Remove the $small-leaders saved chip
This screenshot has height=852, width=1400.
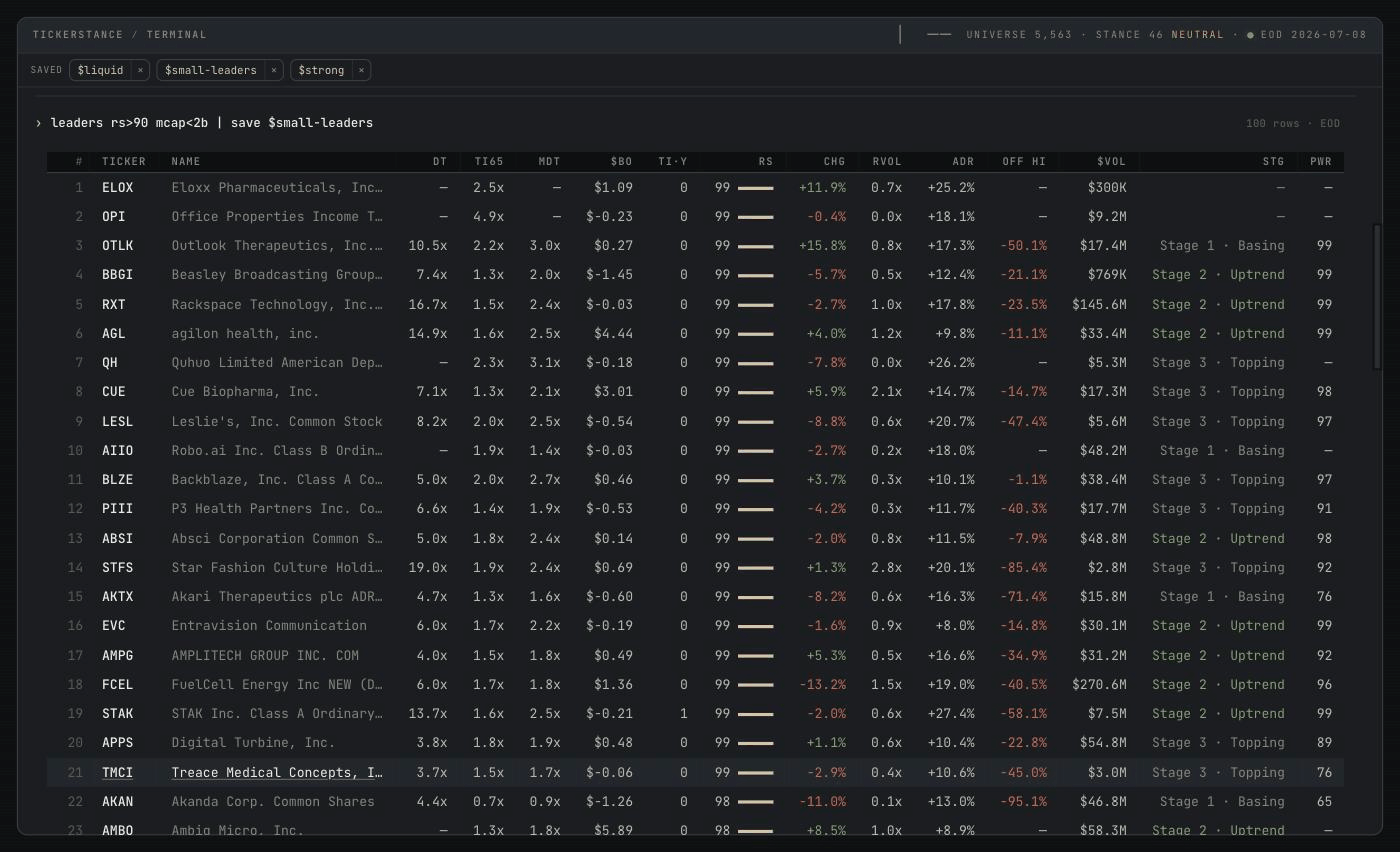click(273, 70)
